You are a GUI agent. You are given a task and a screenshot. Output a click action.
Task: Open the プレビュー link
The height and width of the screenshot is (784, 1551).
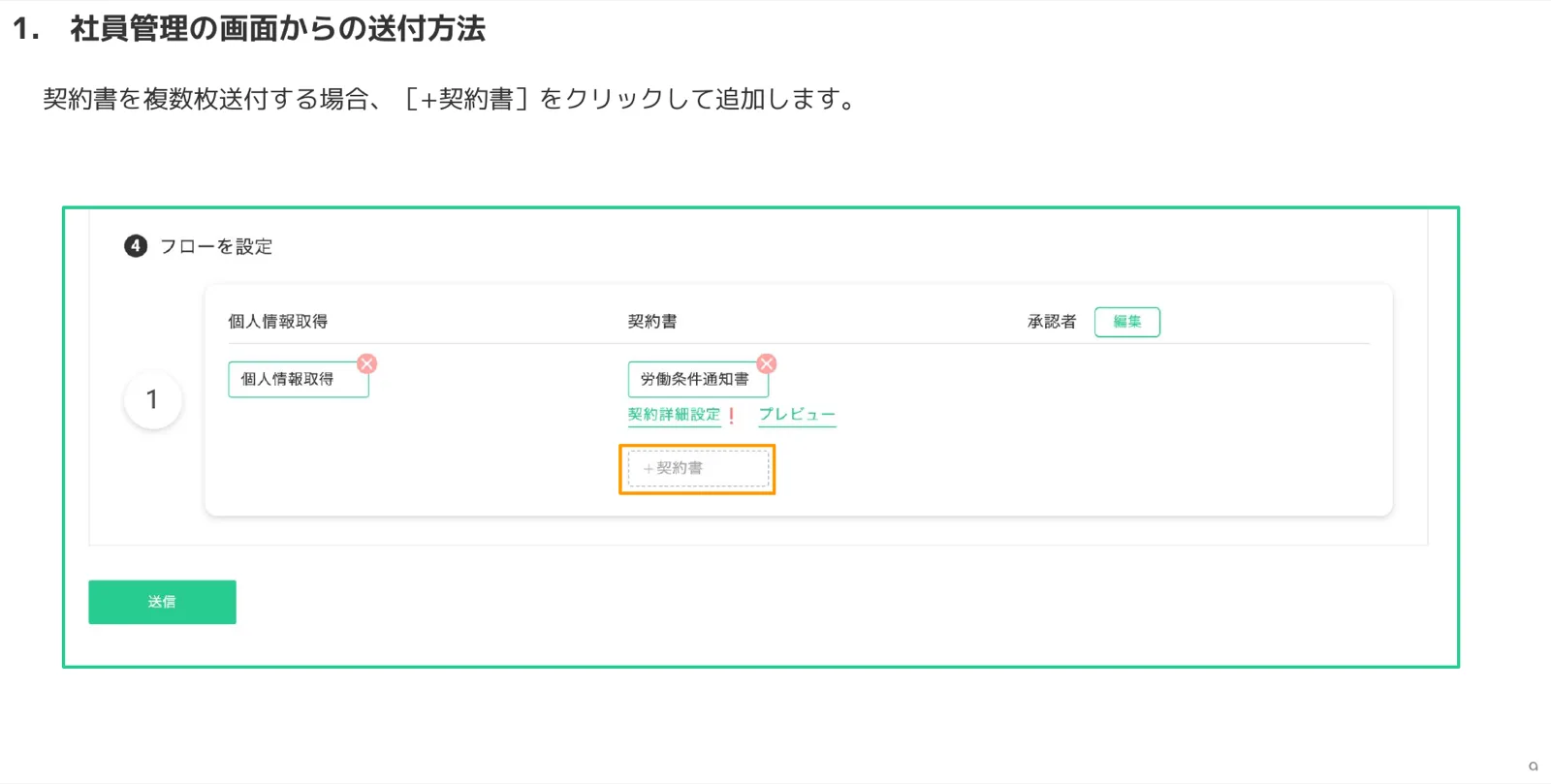tap(797, 415)
